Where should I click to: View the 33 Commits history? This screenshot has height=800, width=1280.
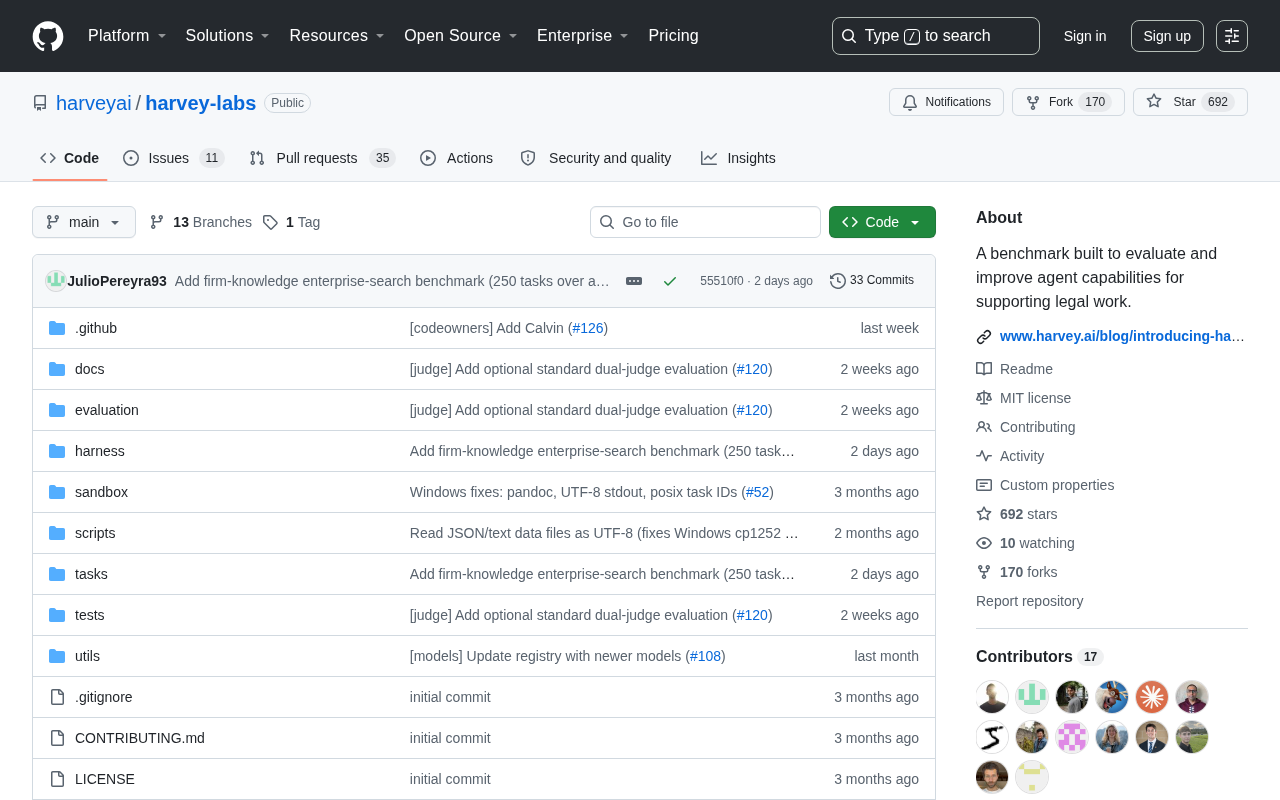tap(872, 281)
